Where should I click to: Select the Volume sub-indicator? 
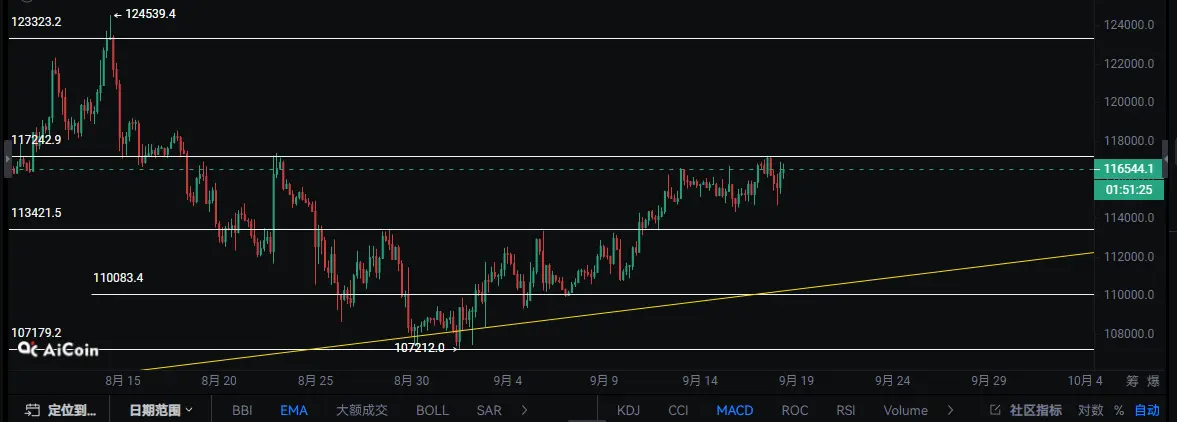tap(905, 411)
